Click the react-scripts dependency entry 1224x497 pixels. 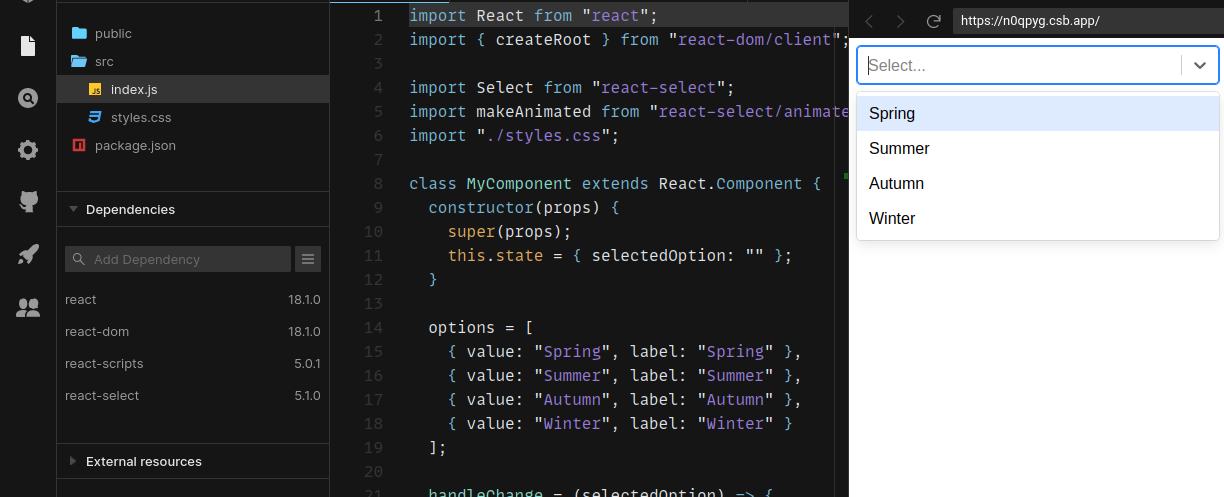[193, 363]
